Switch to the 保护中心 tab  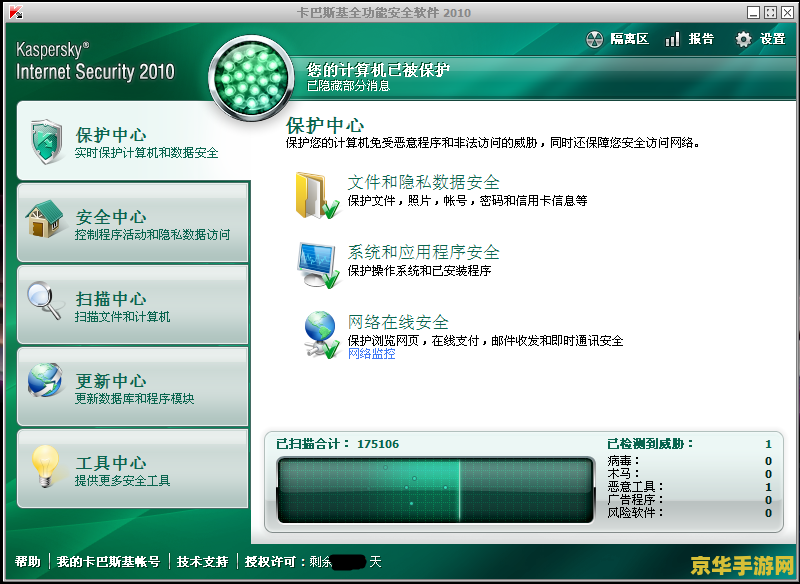point(133,140)
